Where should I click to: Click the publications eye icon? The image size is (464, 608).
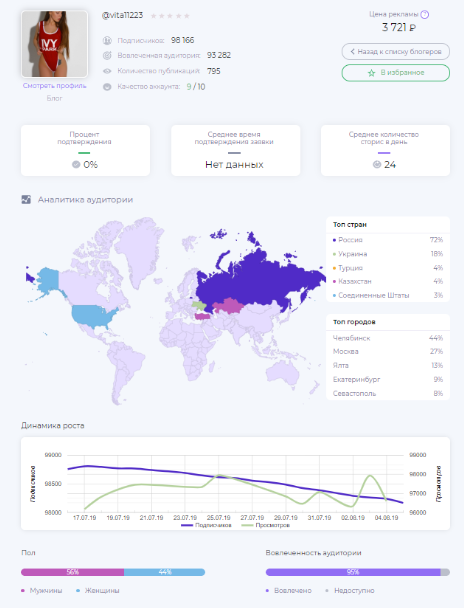click(107, 71)
